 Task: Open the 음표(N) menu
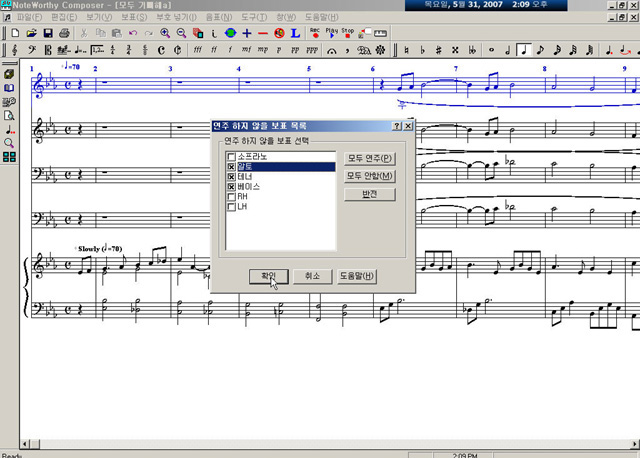coord(219,17)
